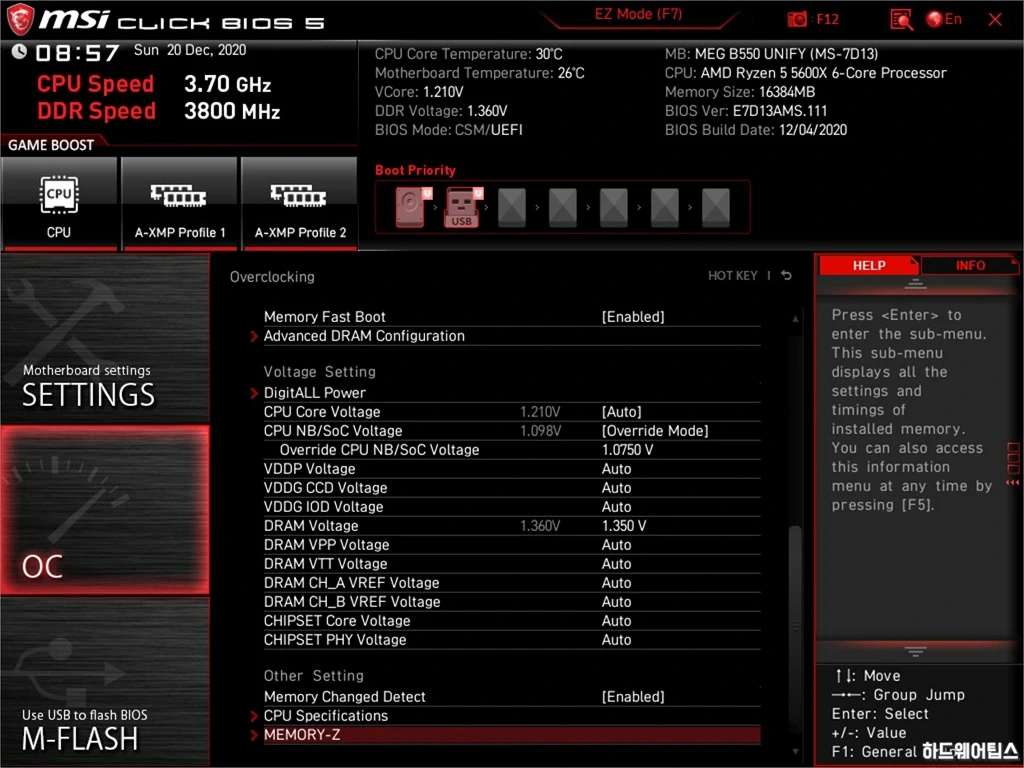Edit Override CPU NB/SoC Voltage 1.0750 V
The height and width of the screenshot is (768, 1024).
[x=628, y=449]
